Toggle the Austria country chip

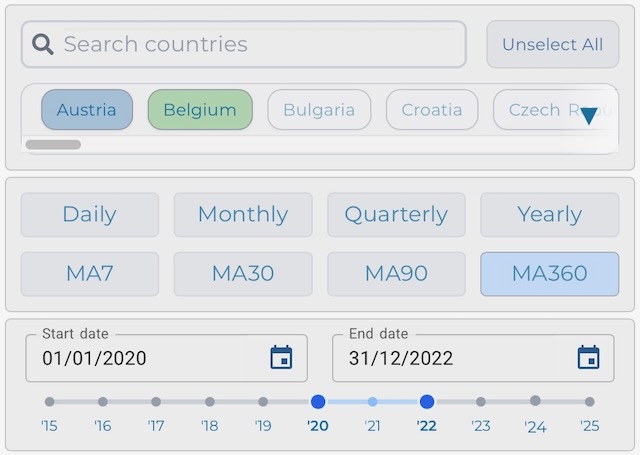(x=87, y=110)
